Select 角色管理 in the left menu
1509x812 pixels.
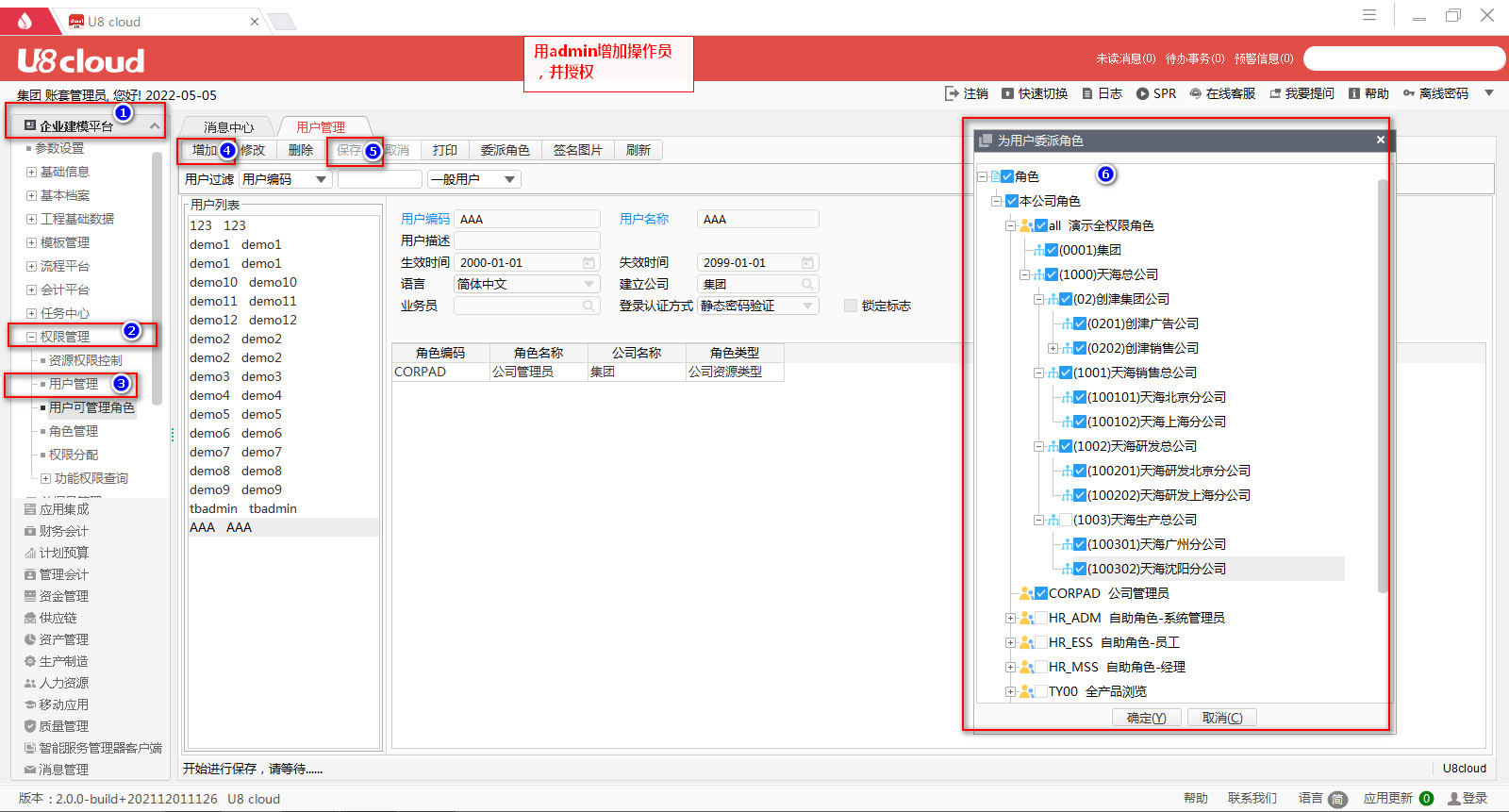(74, 431)
